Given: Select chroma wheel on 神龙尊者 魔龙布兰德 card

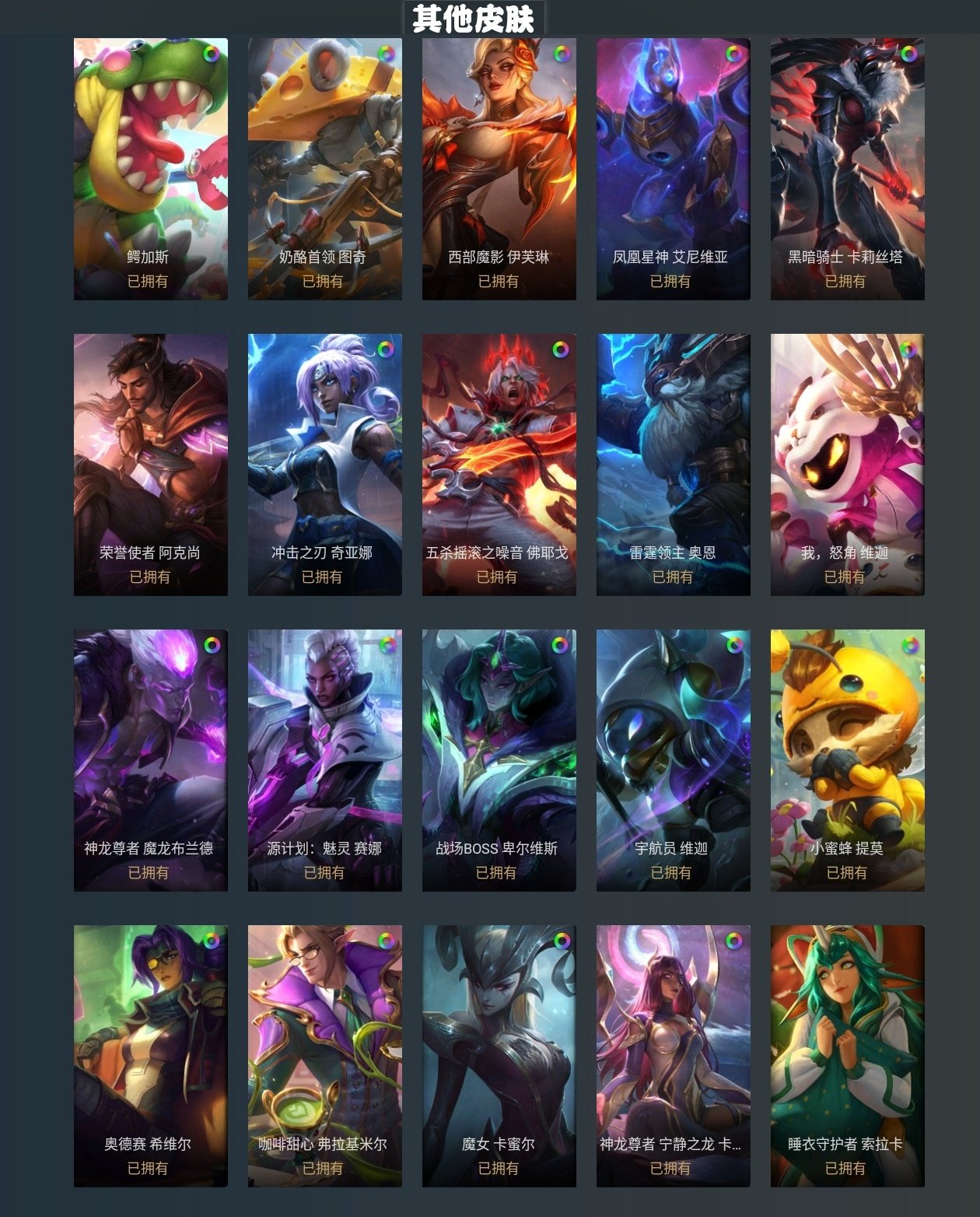Looking at the screenshot, I should pyautogui.click(x=212, y=645).
